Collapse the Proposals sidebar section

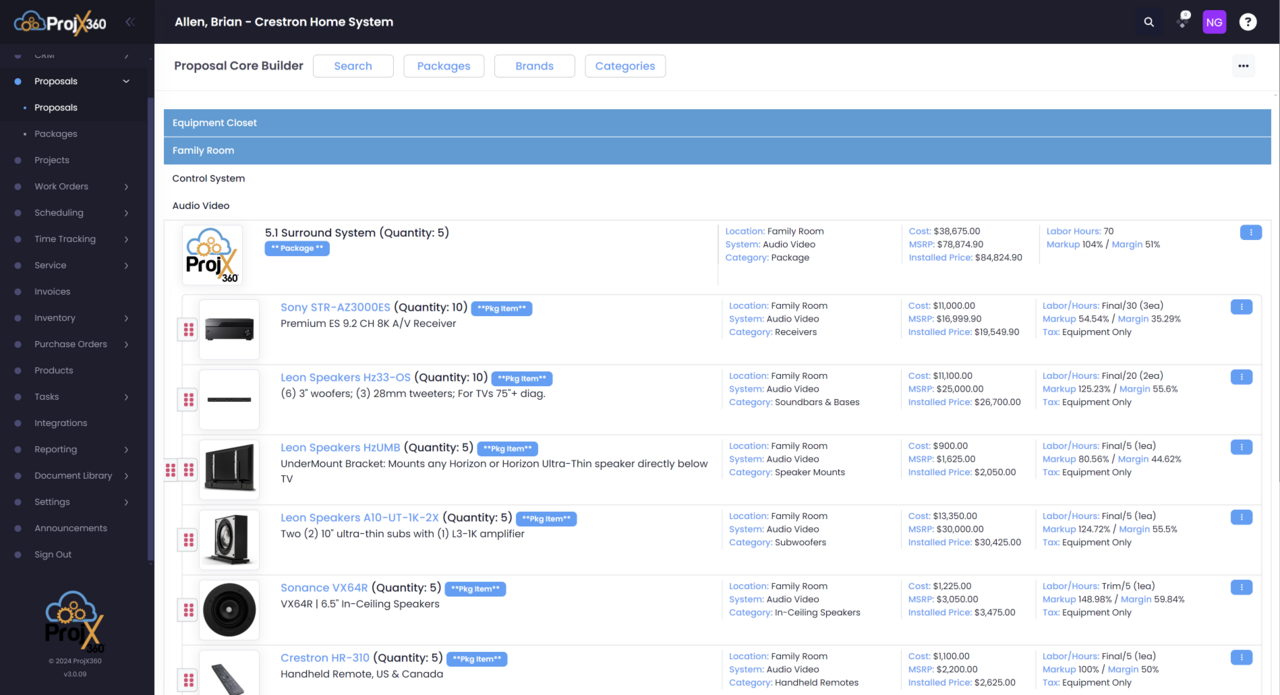[x=126, y=81]
